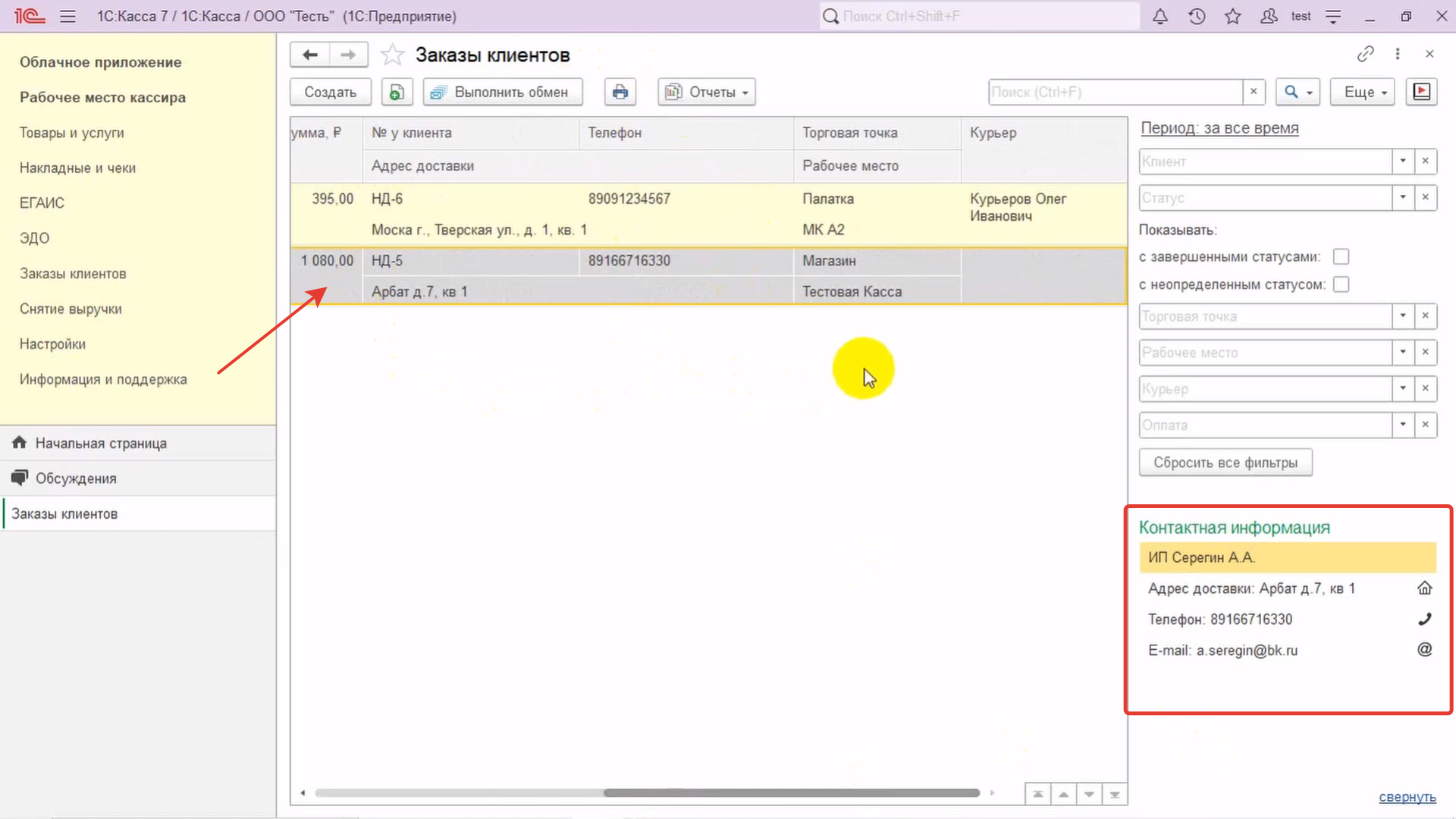Click ИП Серегин А.А. contact entry

tap(1288, 557)
